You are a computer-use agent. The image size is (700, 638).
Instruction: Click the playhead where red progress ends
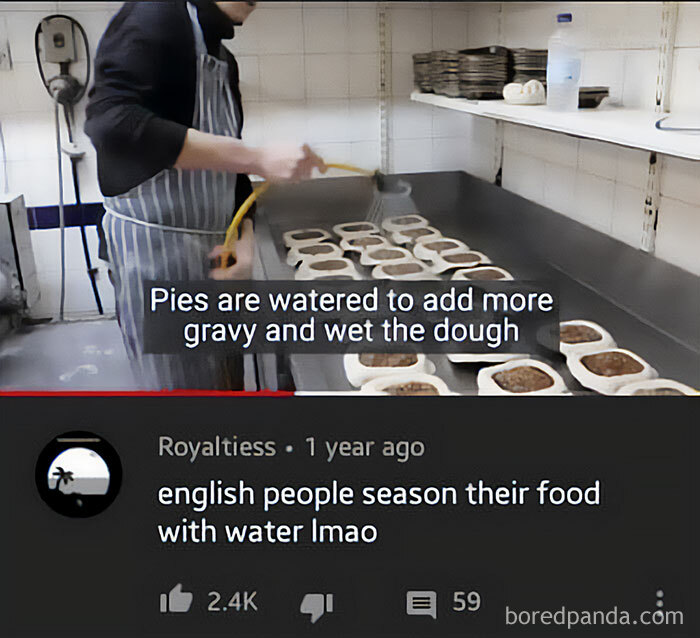[x=293, y=393]
